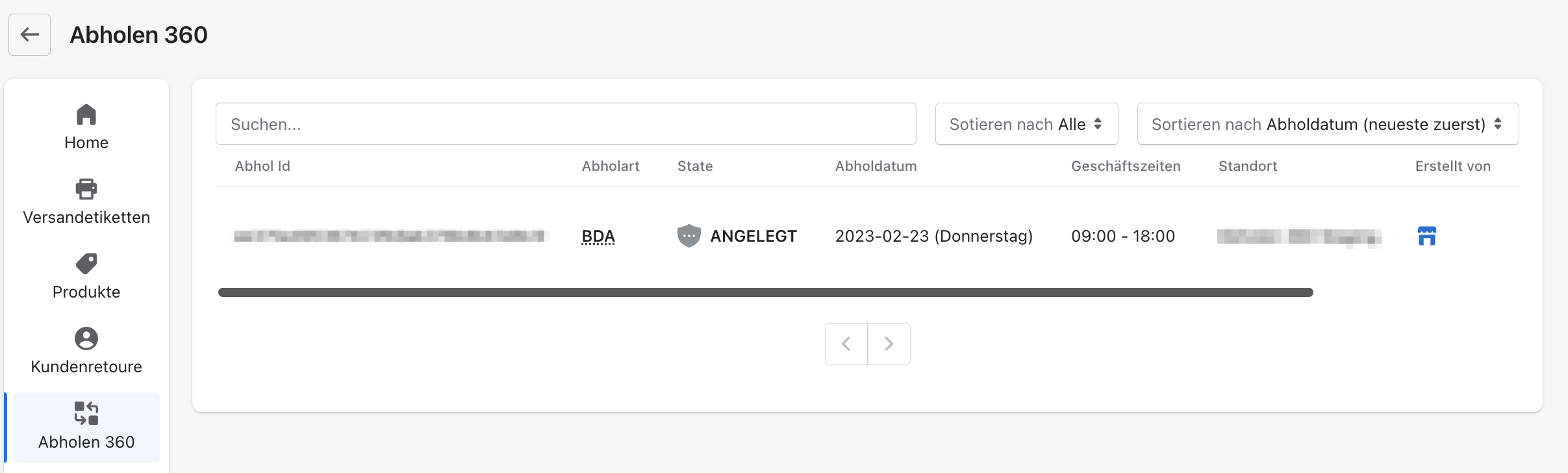The width and height of the screenshot is (1568, 473).
Task: Click the Kundenretoure person icon
Action: click(x=86, y=339)
